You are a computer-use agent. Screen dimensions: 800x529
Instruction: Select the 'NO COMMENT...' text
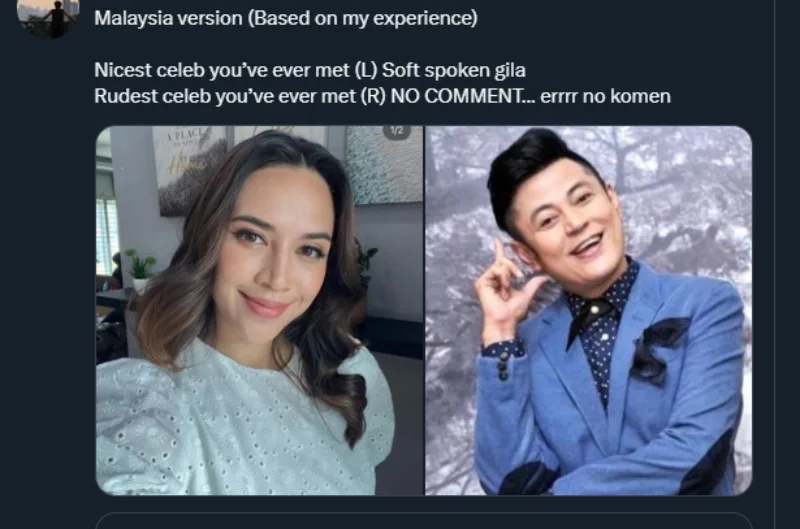[x=463, y=96]
